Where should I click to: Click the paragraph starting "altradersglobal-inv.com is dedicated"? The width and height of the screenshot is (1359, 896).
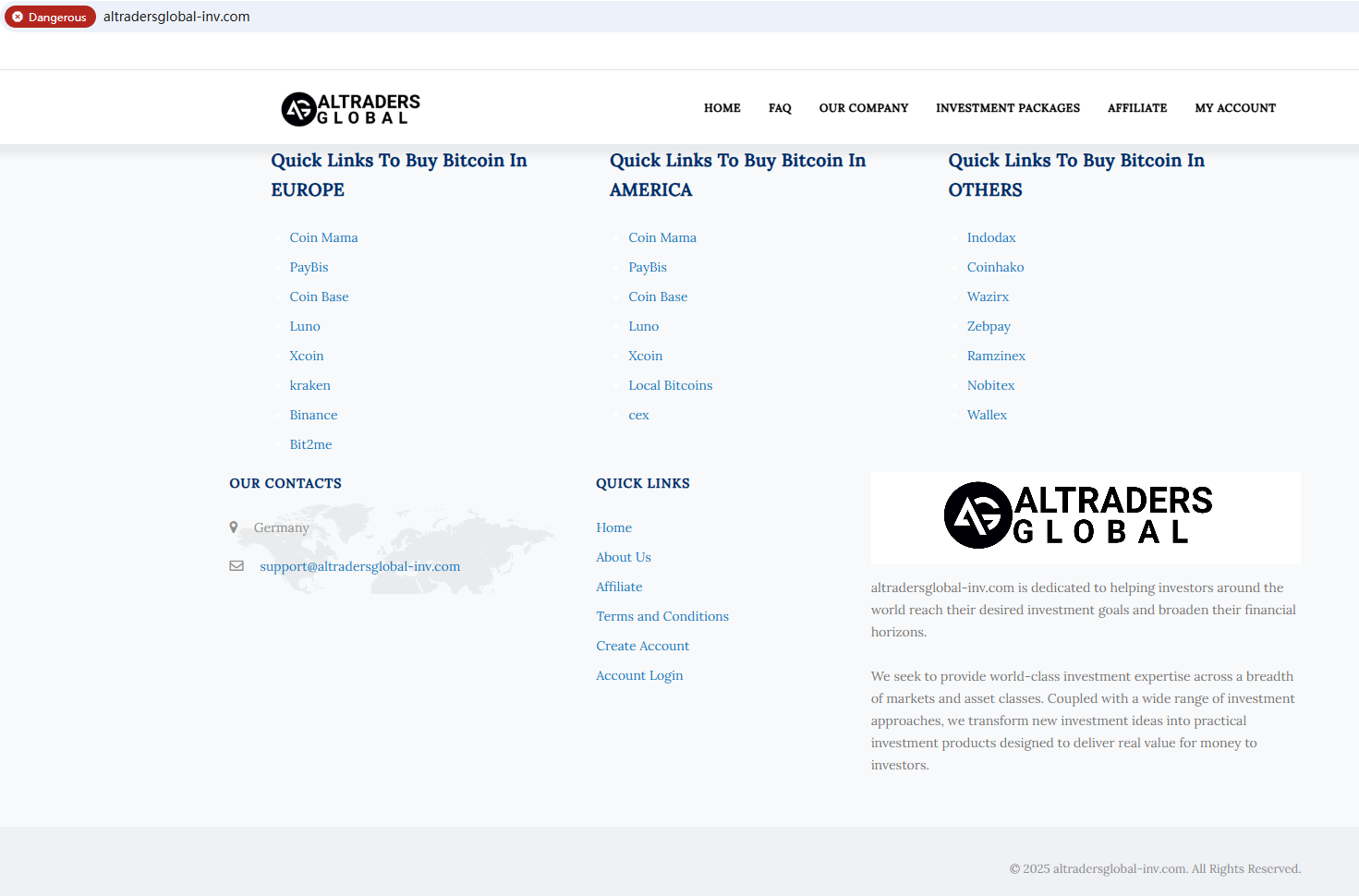point(1084,610)
